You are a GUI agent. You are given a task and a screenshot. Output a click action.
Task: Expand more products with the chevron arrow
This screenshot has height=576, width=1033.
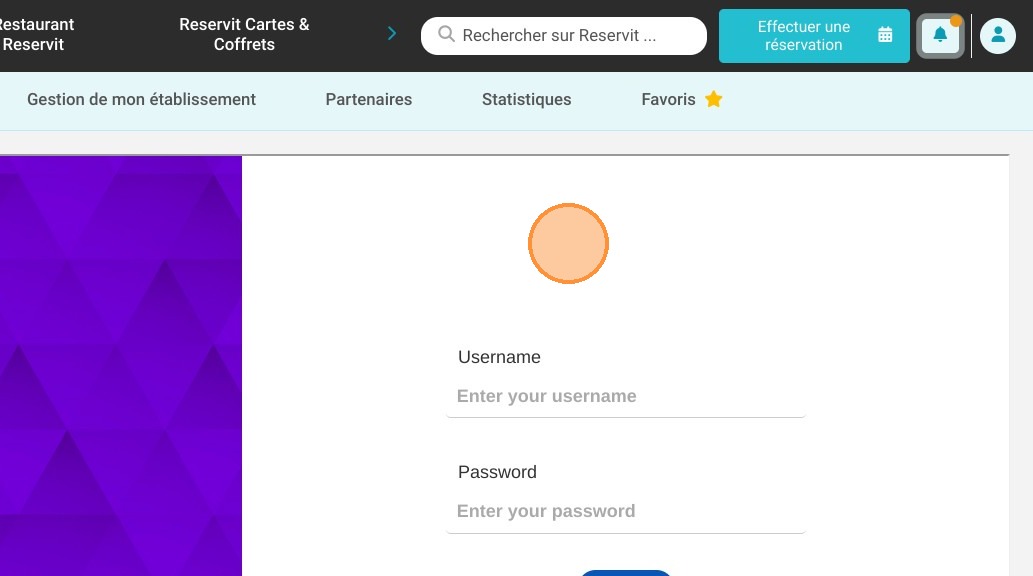coord(392,34)
